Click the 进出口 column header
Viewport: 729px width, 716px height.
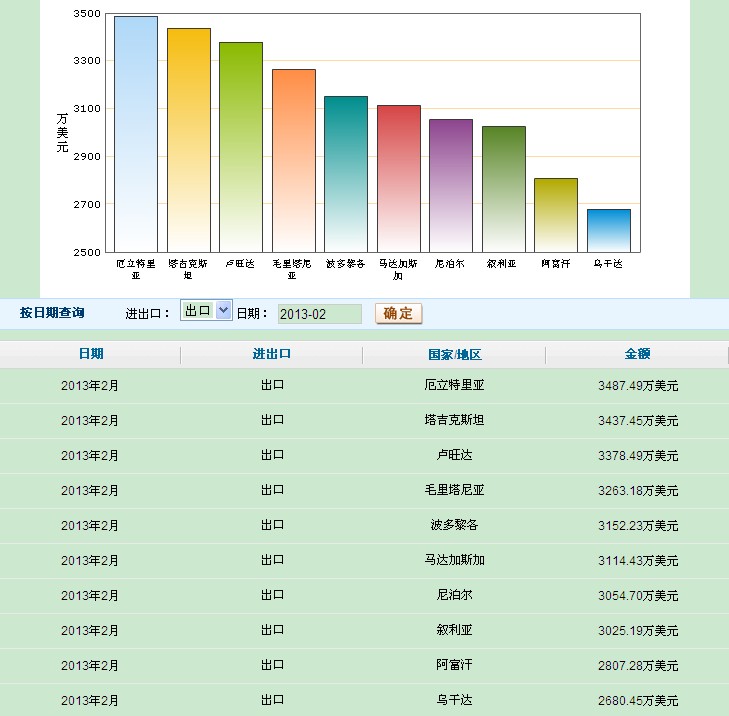pos(272,354)
